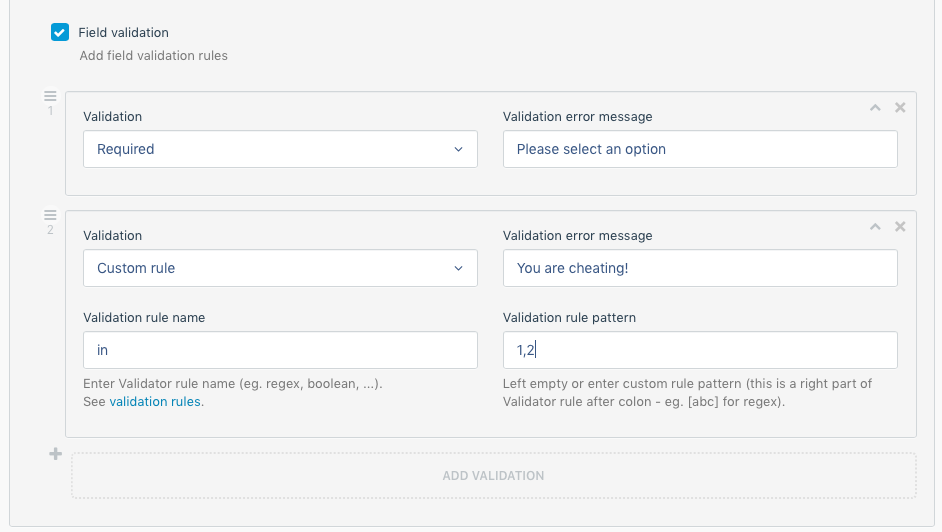The width and height of the screenshot is (942, 532).
Task: Click the plus icon to add validation
Action: pos(56,455)
